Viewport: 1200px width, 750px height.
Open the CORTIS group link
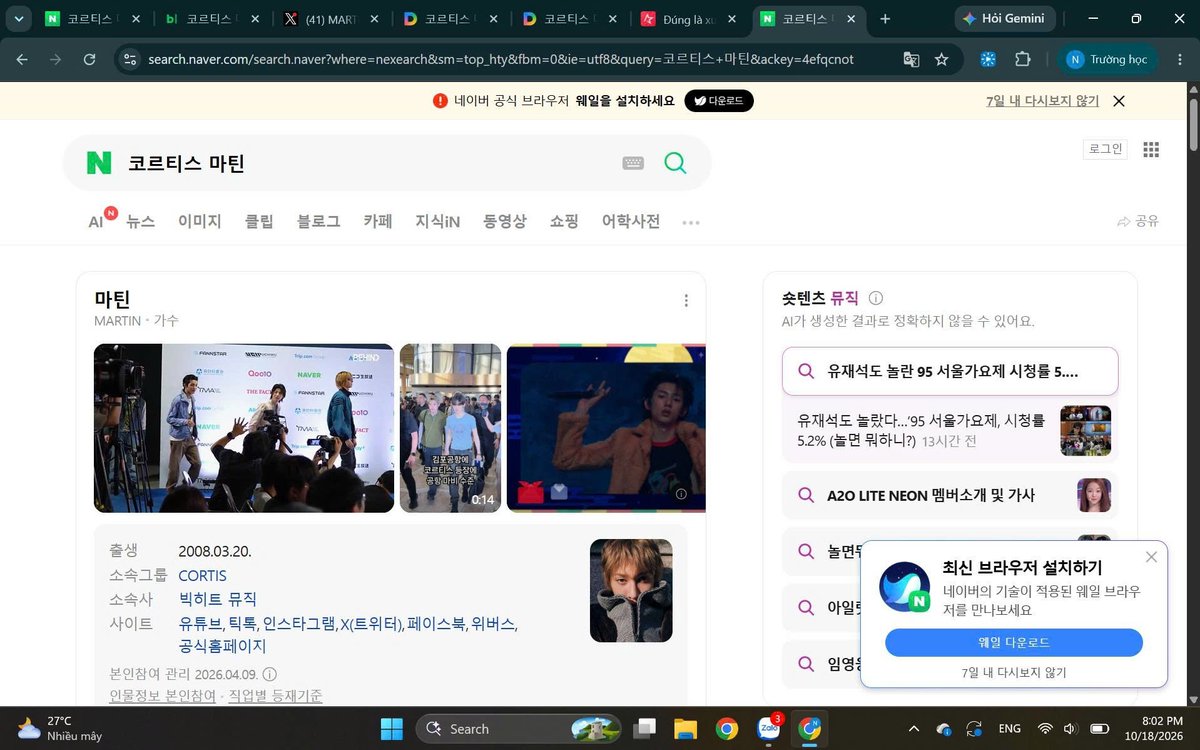[203, 576]
